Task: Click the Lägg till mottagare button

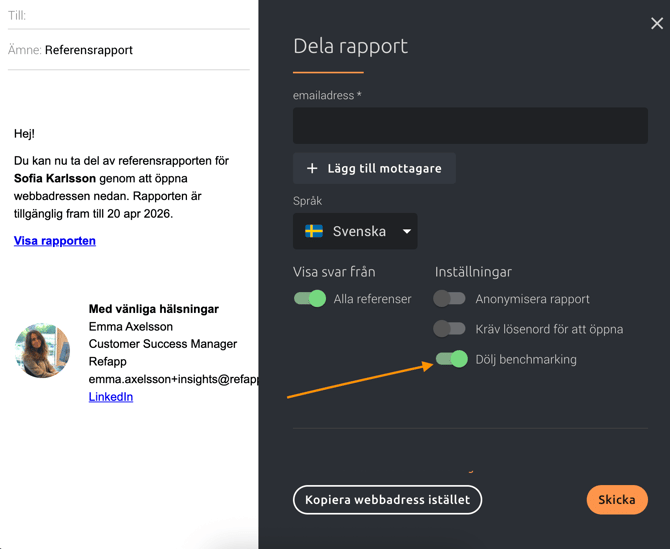Action: tap(374, 168)
